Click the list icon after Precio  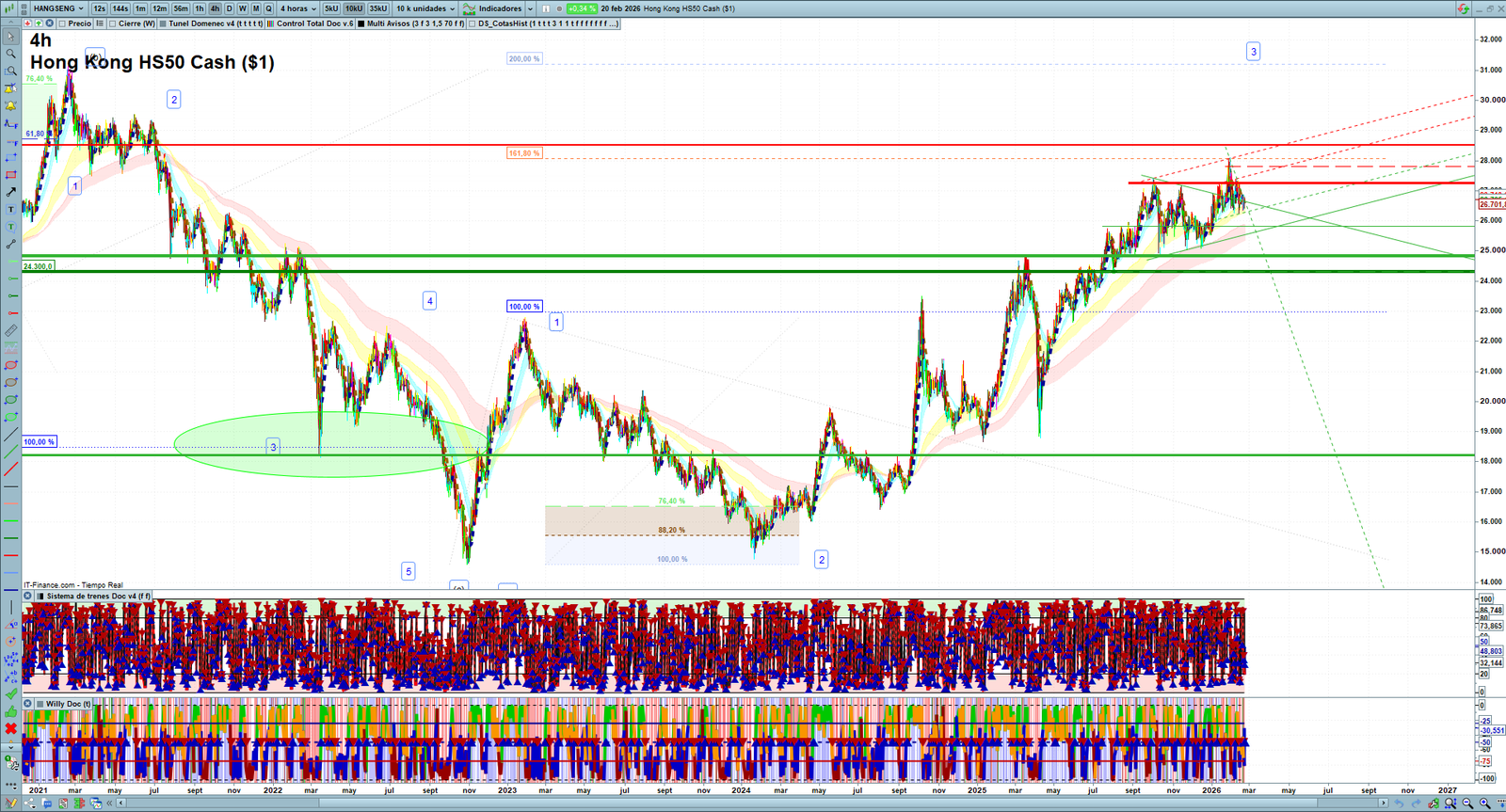[x=100, y=24]
